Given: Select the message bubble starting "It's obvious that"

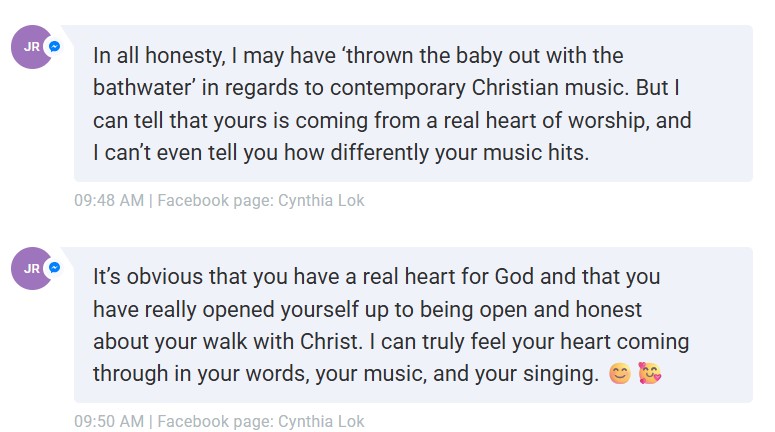Looking at the screenshot, I should coord(413,325).
